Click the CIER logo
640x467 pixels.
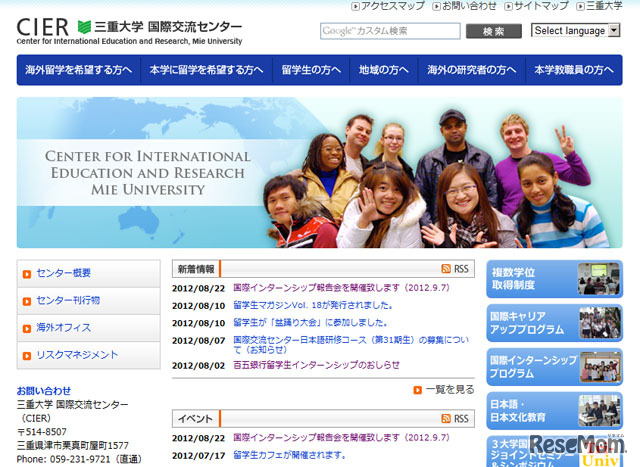pos(42,27)
